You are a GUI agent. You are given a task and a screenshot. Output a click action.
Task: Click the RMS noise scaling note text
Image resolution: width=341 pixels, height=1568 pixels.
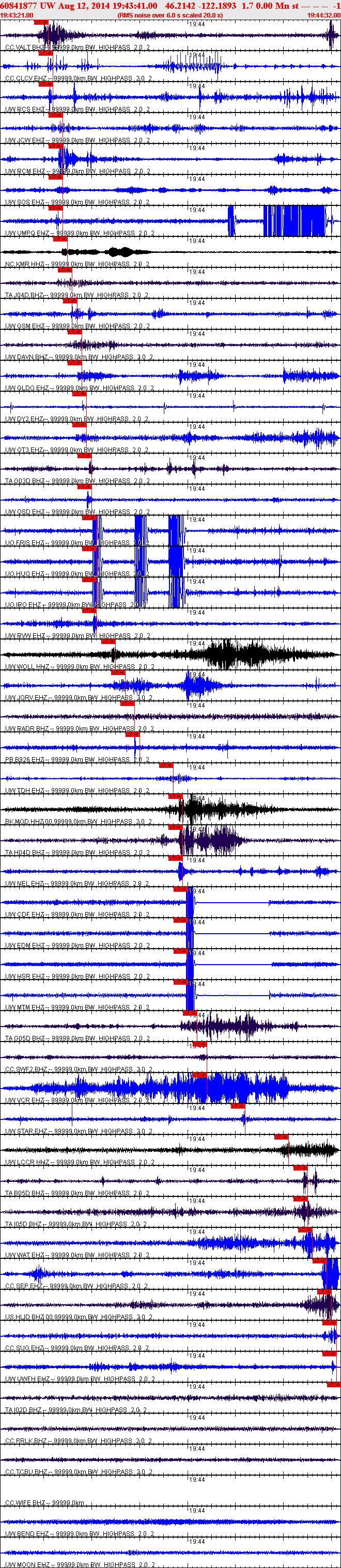click(x=170, y=15)
